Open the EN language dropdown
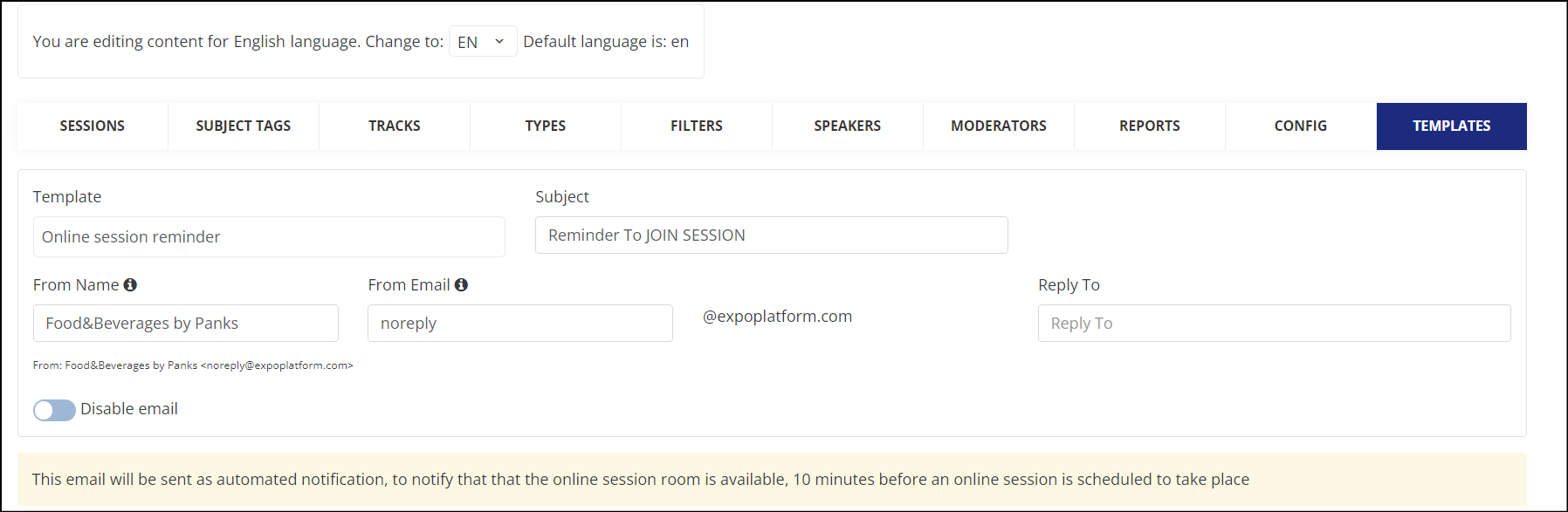1568x512 pixels. point(483,42)
